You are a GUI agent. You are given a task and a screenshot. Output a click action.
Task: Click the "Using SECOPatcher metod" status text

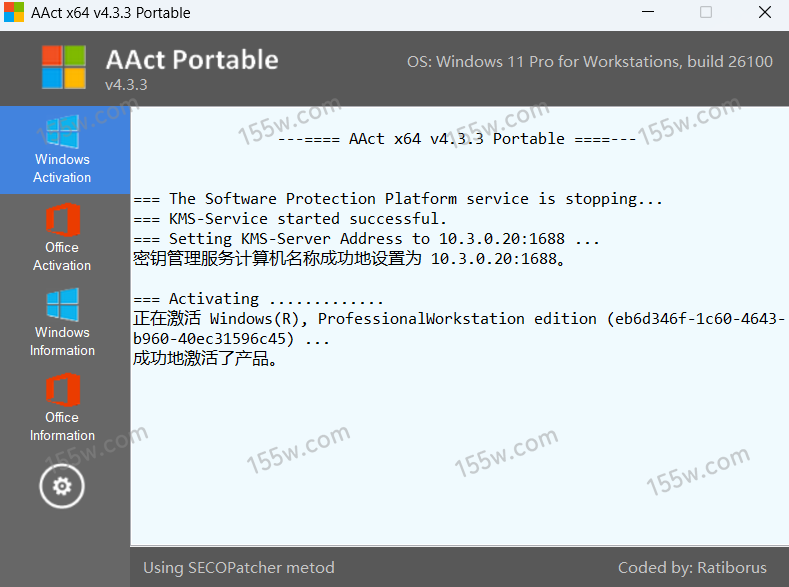[x=239, y=568]
